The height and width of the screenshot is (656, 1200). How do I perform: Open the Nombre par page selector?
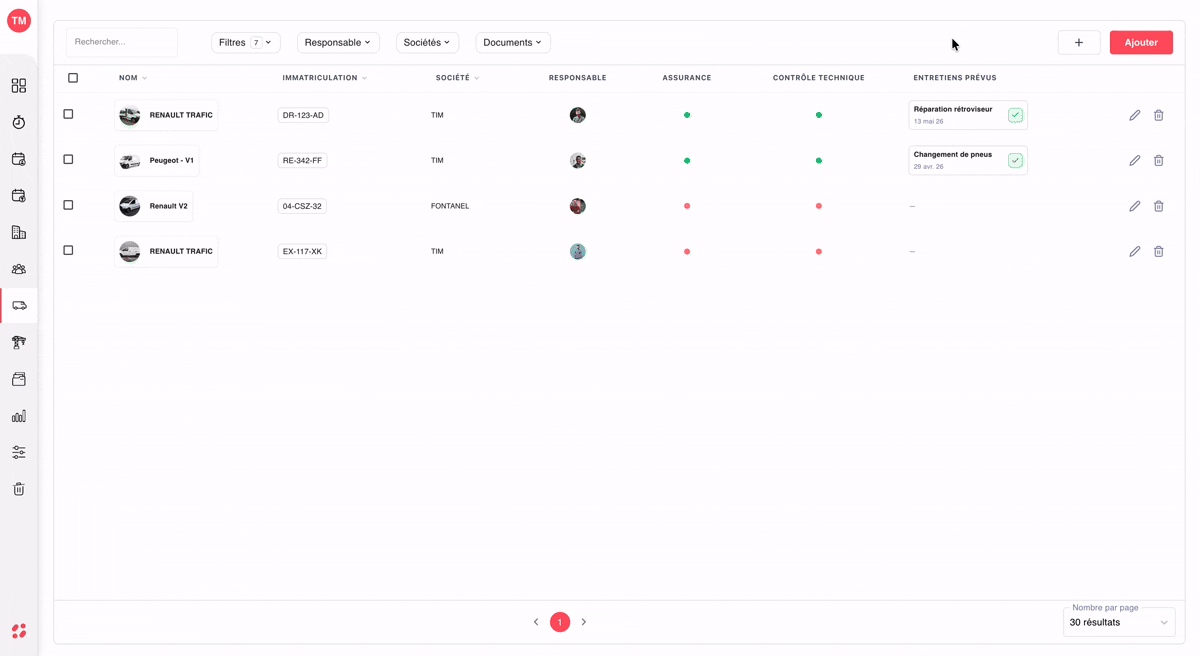click(x=1118, y=622)
